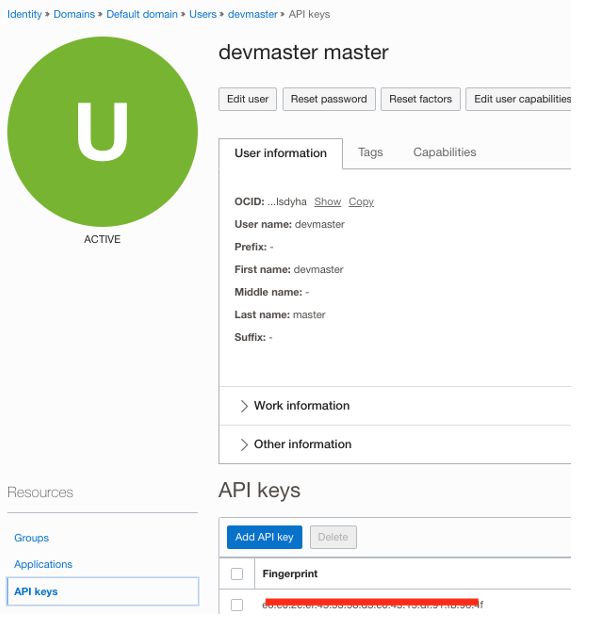Expand the Other information section

[296, 444]
